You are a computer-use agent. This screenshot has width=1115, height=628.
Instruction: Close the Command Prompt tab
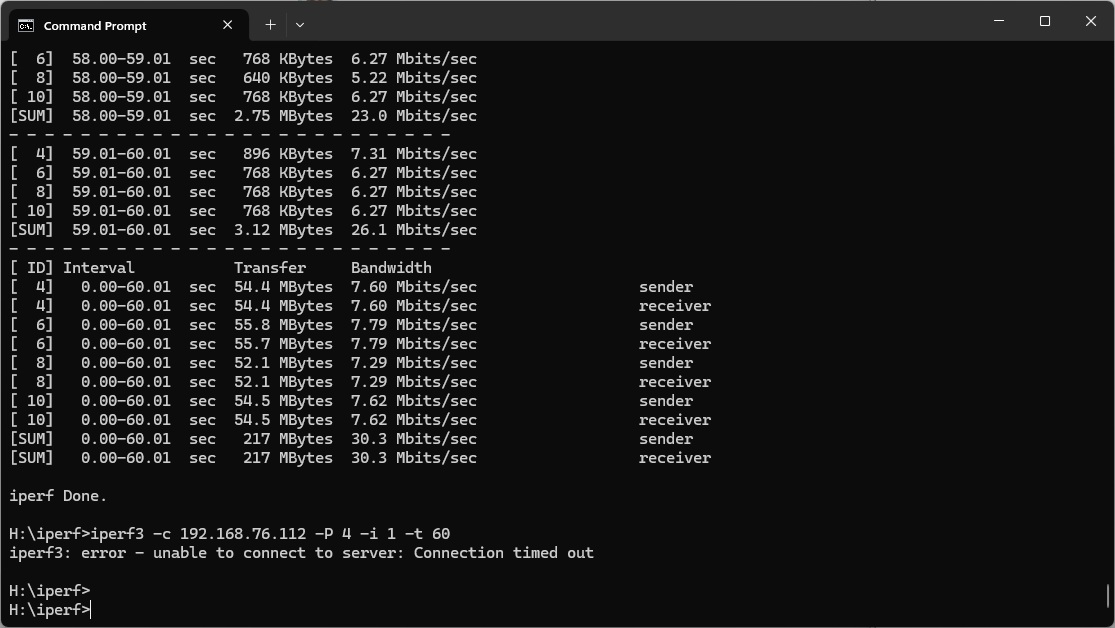(x=228, y=25)
